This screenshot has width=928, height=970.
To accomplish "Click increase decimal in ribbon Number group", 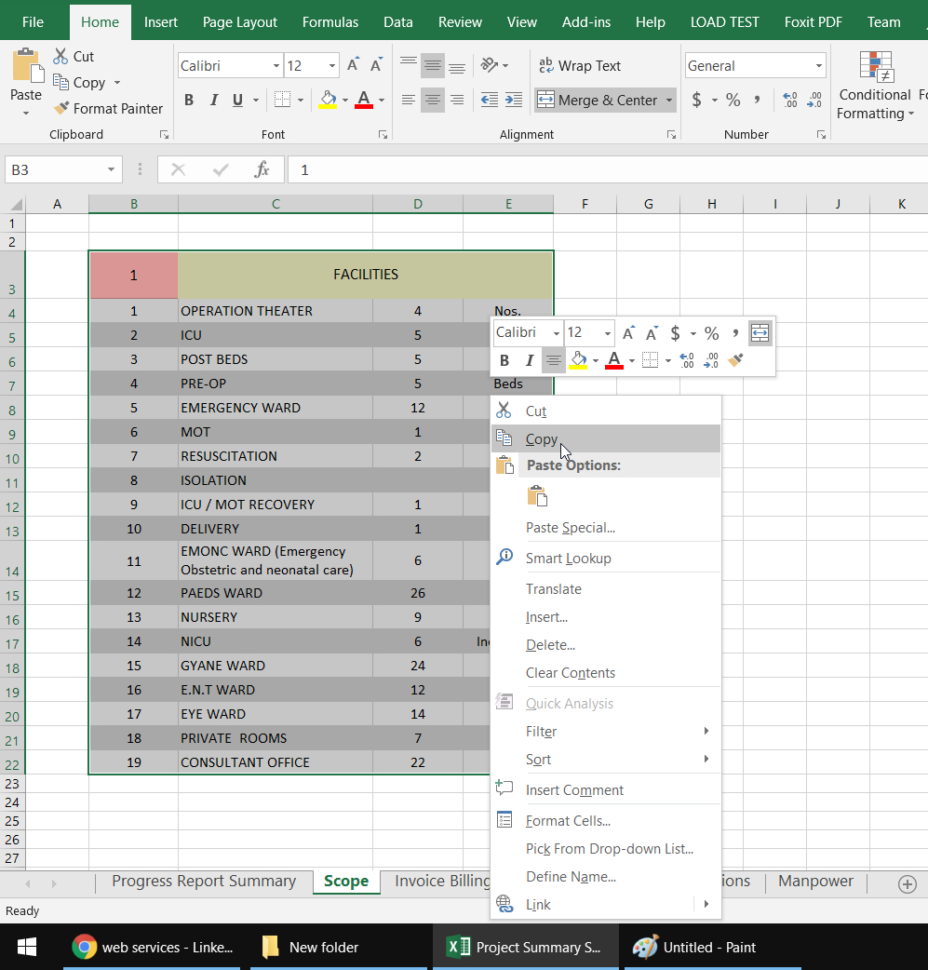I will pos(790,100).
